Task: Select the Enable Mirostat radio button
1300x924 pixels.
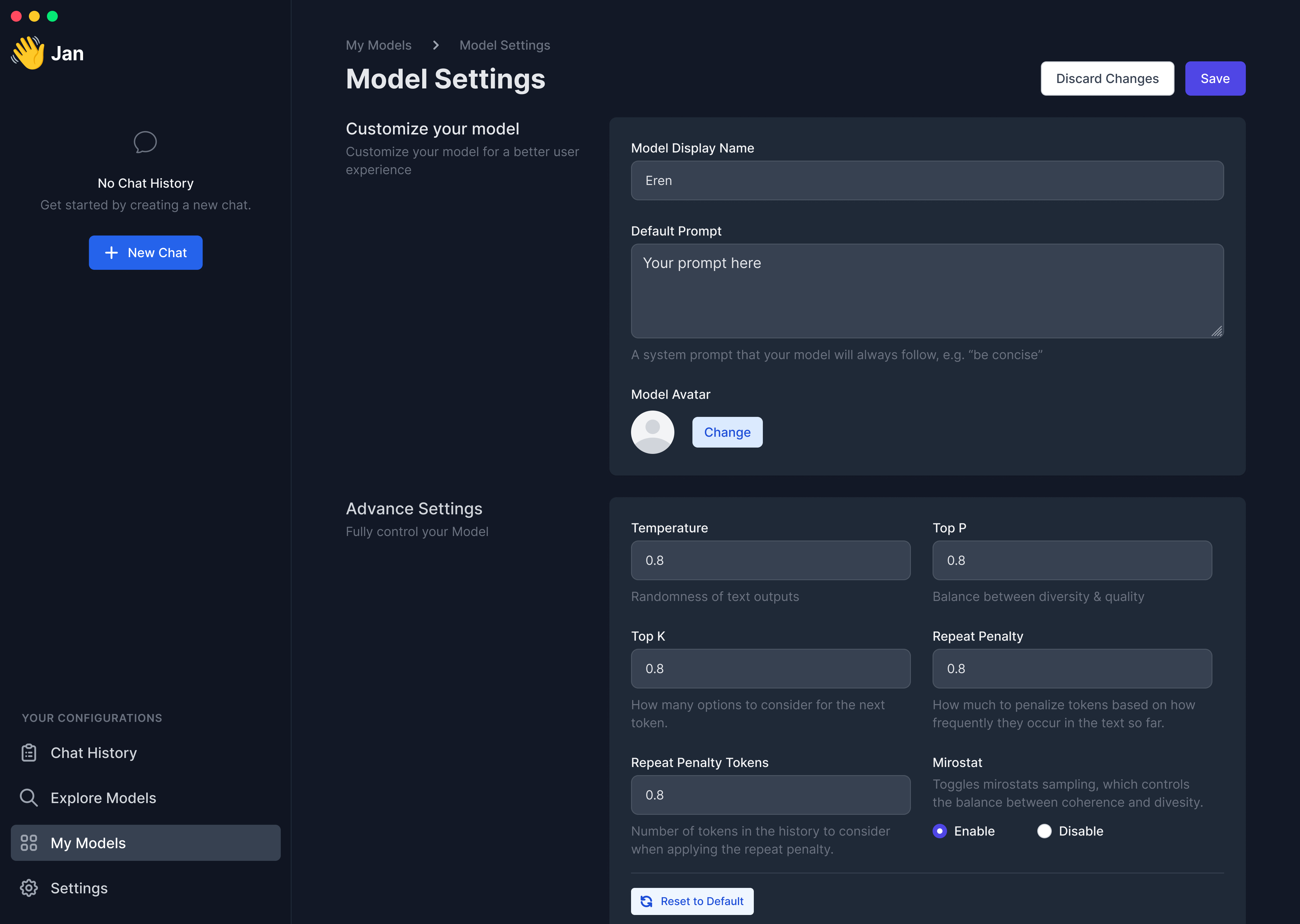Action: tap(940, 831)
